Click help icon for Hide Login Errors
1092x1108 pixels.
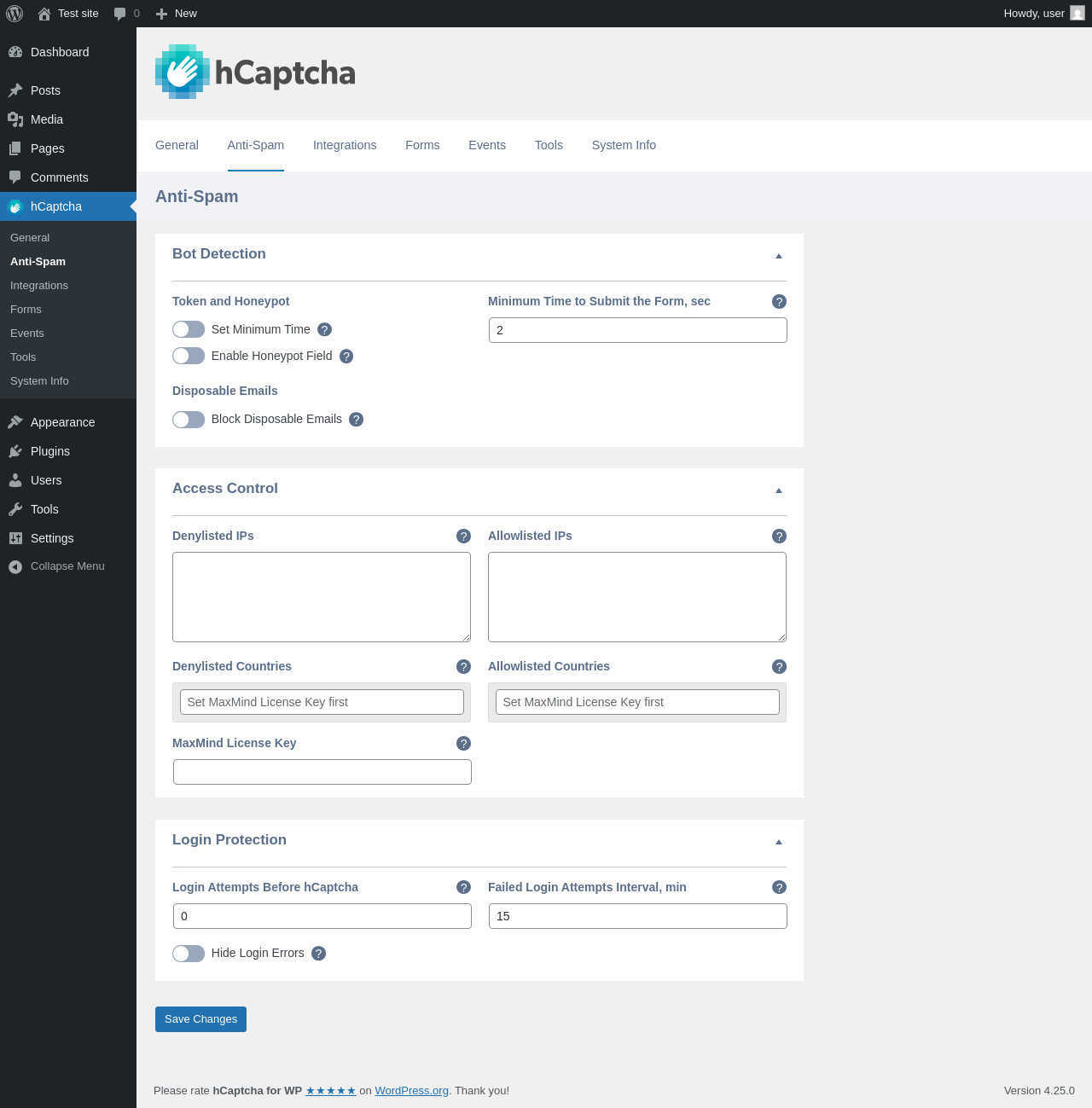coord(318,954)
